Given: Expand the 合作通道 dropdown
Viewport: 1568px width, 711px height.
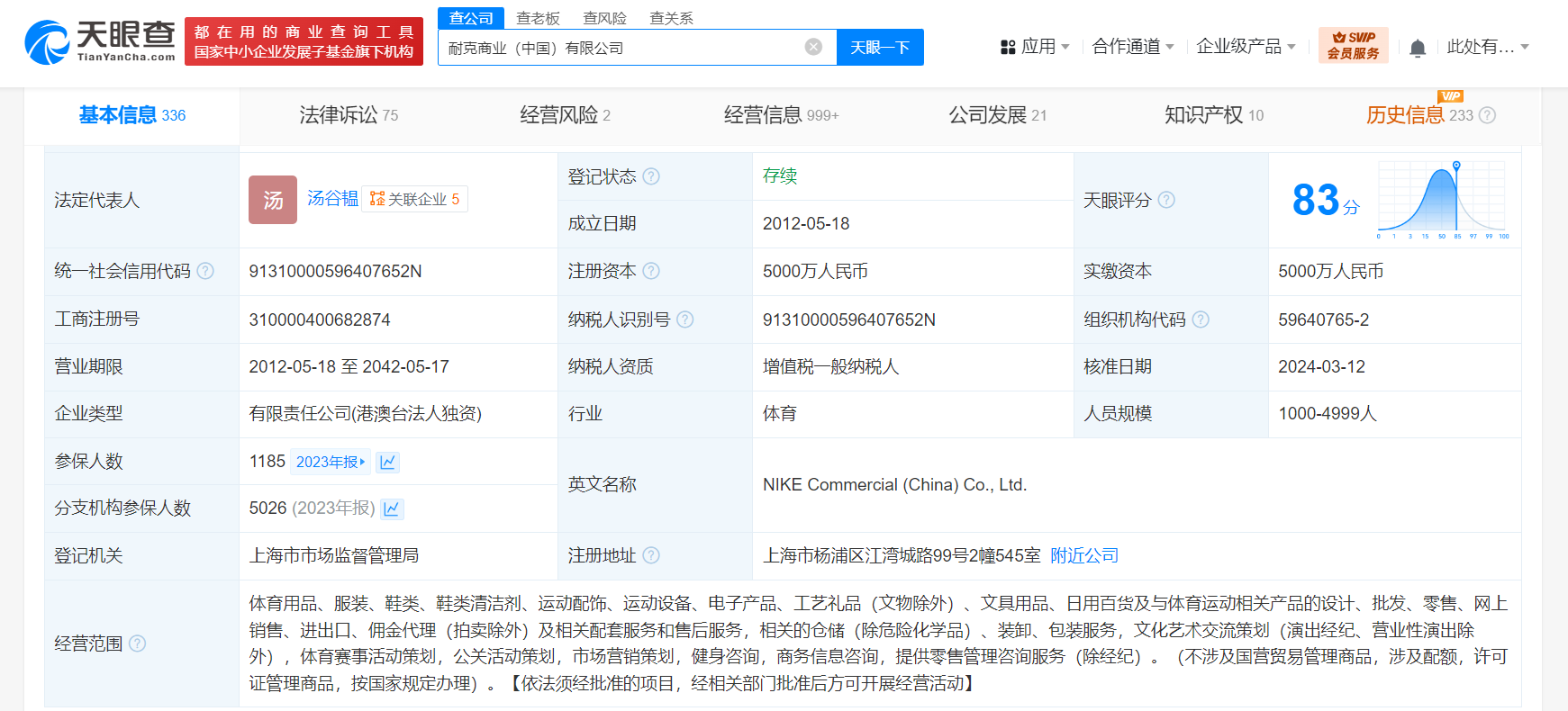Looking at the screenshot, I should pos(1132,47).
